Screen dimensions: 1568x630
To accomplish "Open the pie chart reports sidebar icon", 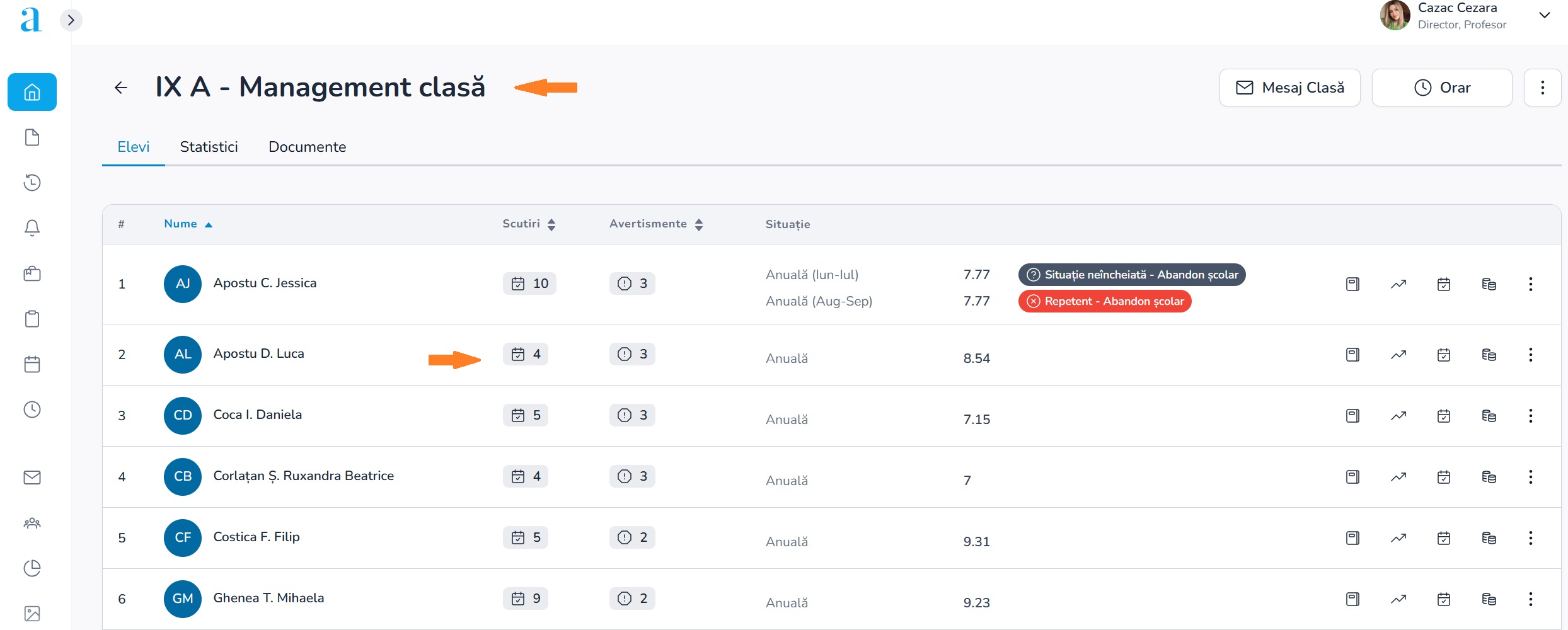I will 32,568.
